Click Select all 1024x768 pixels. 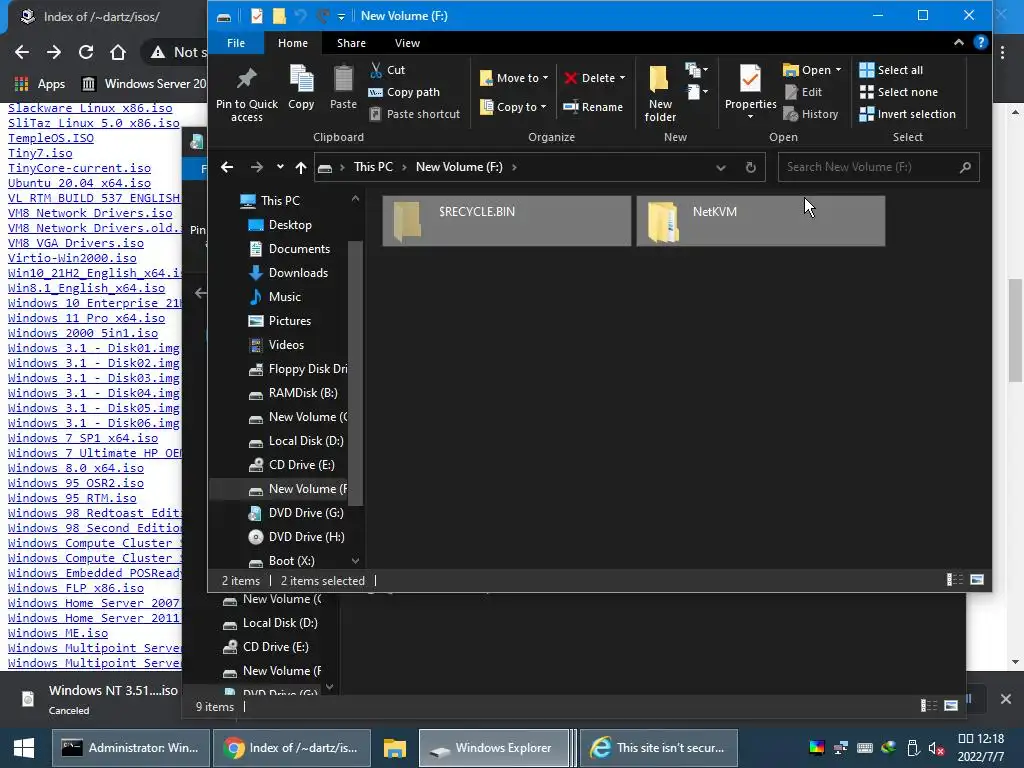(891, 70)
